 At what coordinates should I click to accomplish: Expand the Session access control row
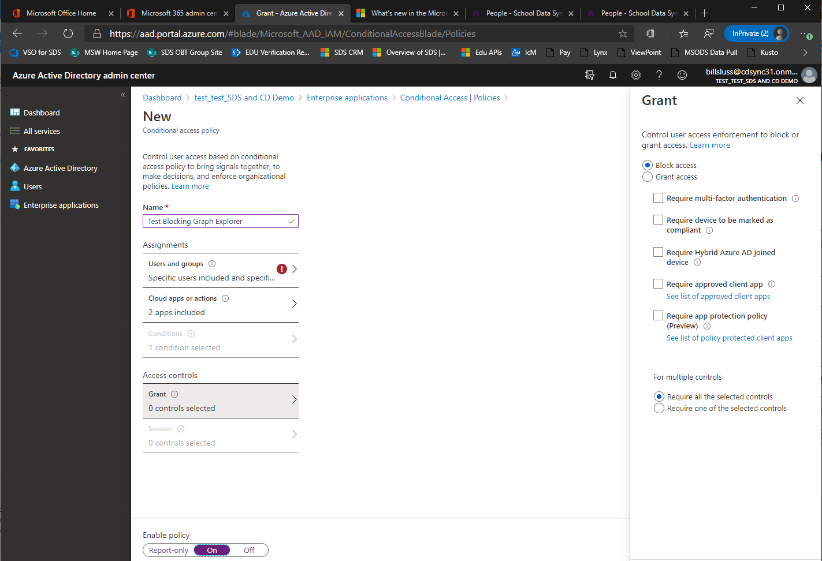click(221, 436)
